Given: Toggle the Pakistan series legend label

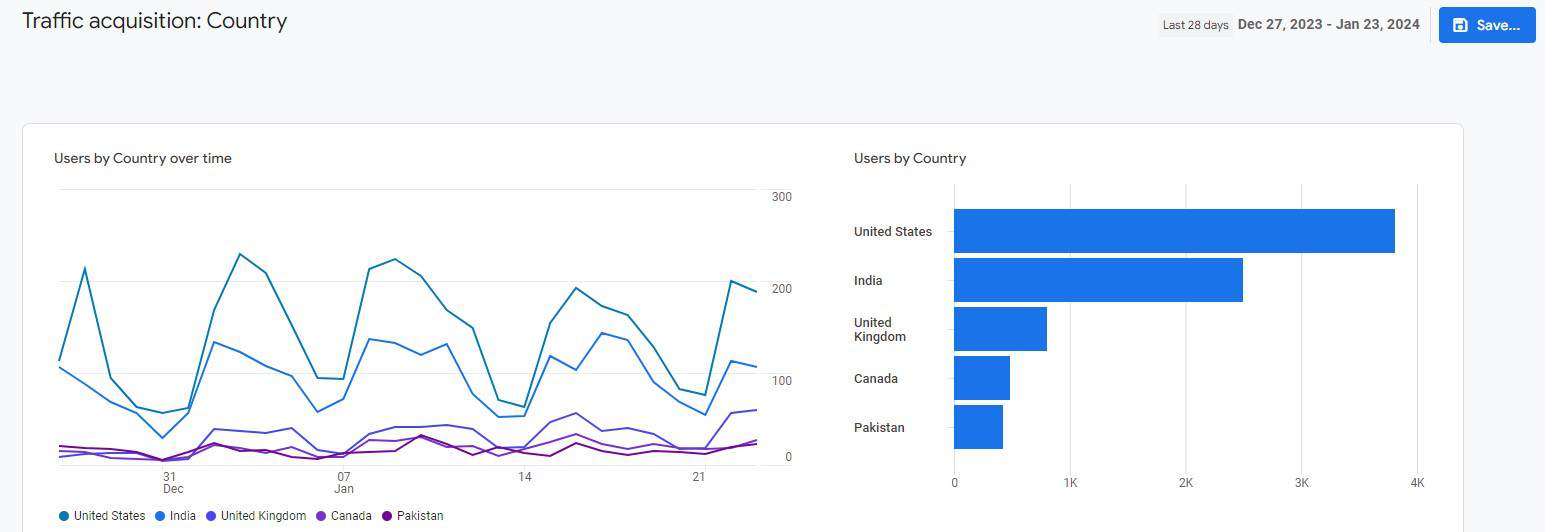Looking at the screenshot, I should coord(420,516).
